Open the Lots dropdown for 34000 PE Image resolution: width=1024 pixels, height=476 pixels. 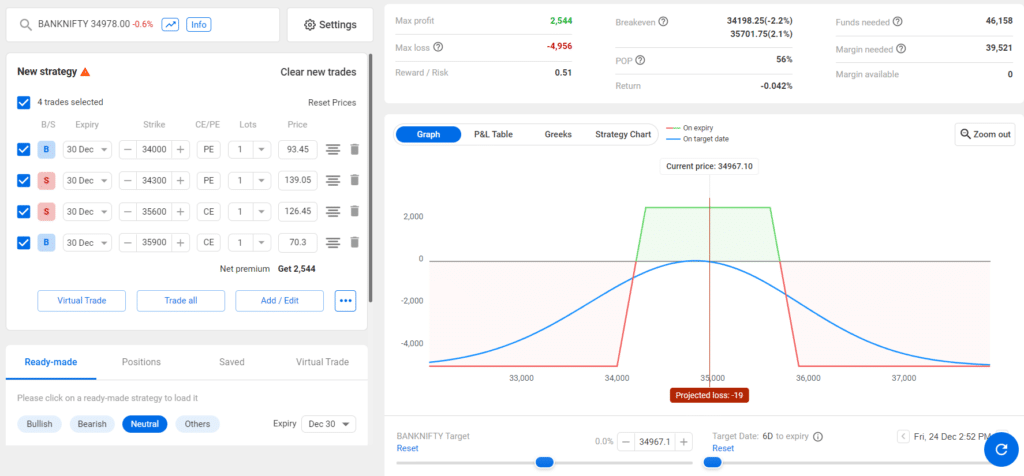pos(250,150)
